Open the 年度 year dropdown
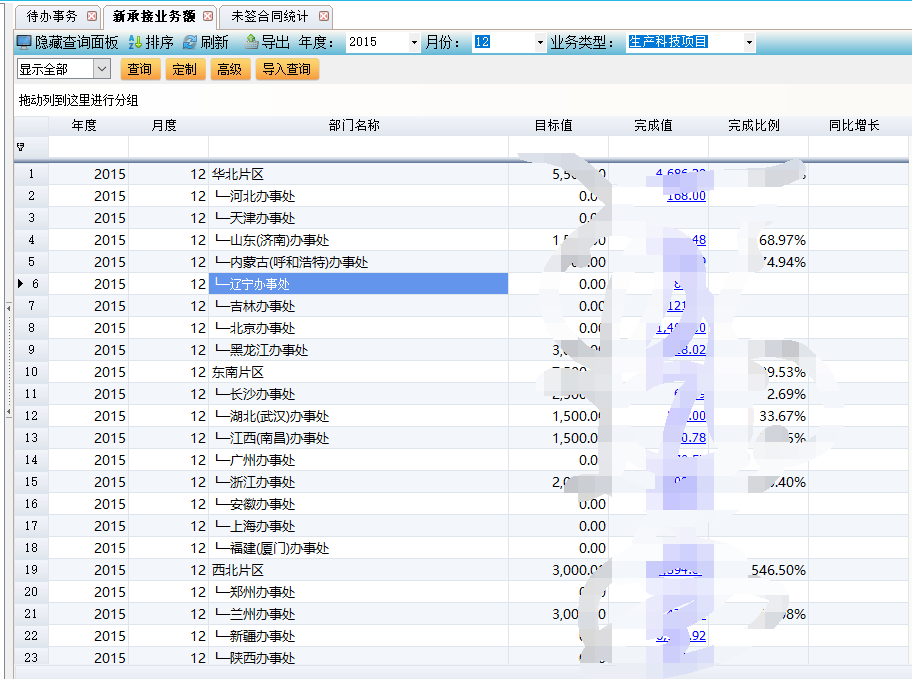This screenshot has height=679, width=912. click(414, 42)
